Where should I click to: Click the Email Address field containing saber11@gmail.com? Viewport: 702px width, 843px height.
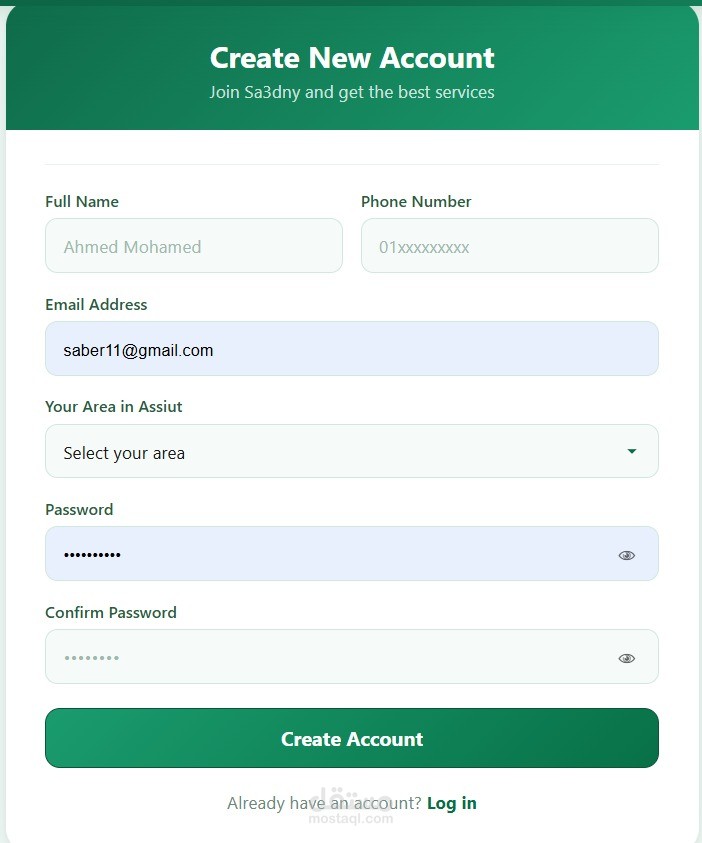pyautogui.click(x=352, y=348)
